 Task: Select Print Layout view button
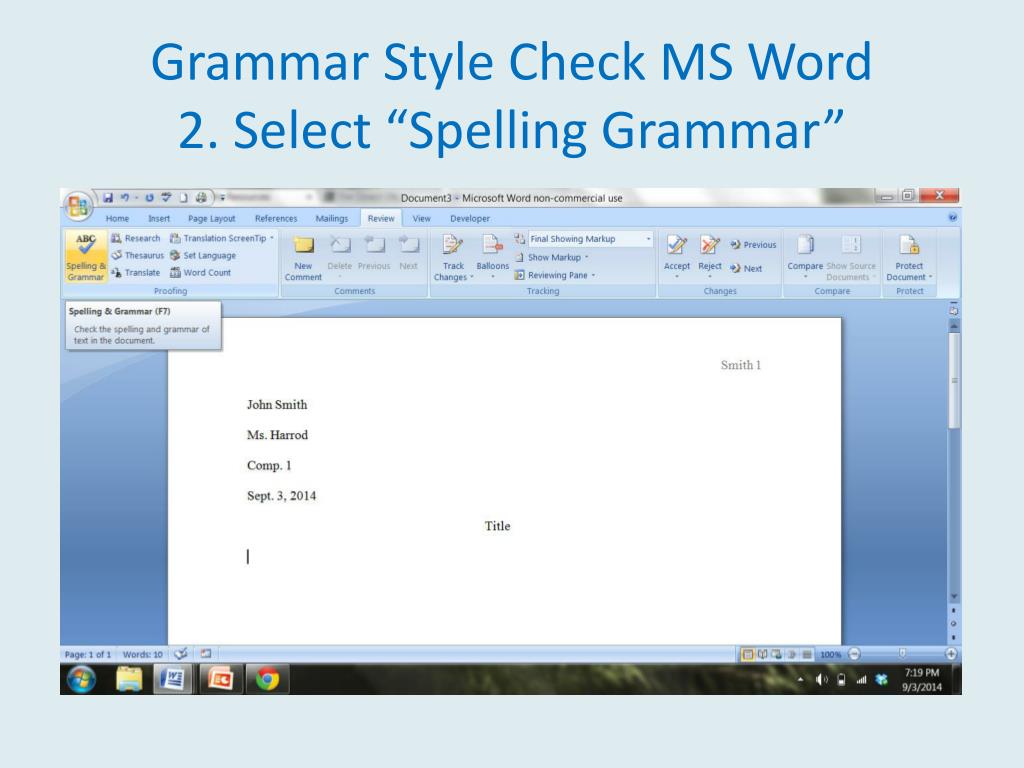click(x=748, y=654)
